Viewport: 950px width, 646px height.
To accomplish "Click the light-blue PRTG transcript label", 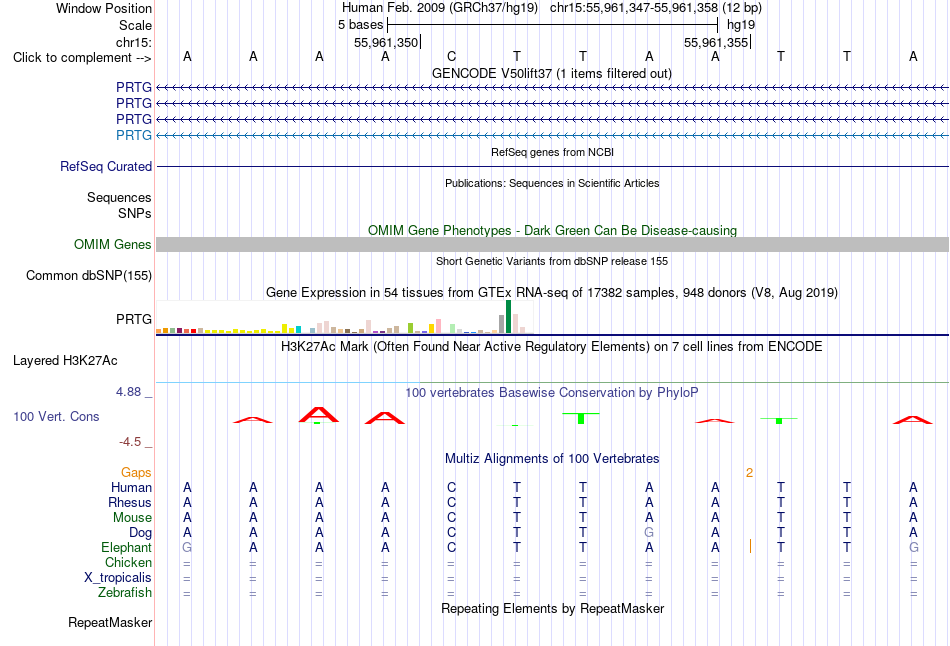I will click(x=133, y=135).
